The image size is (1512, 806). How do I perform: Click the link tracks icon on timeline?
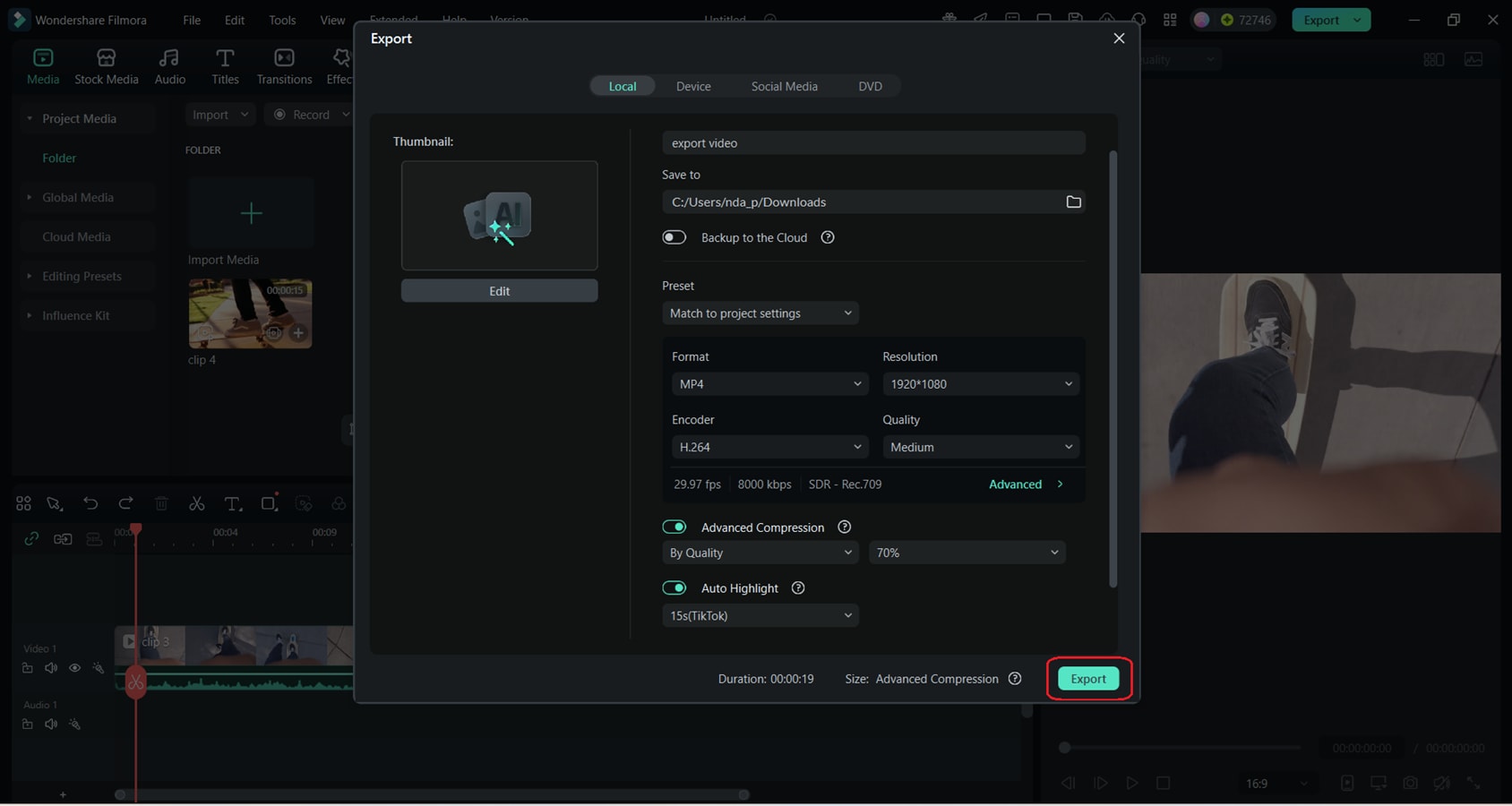[x=31, y=538]
